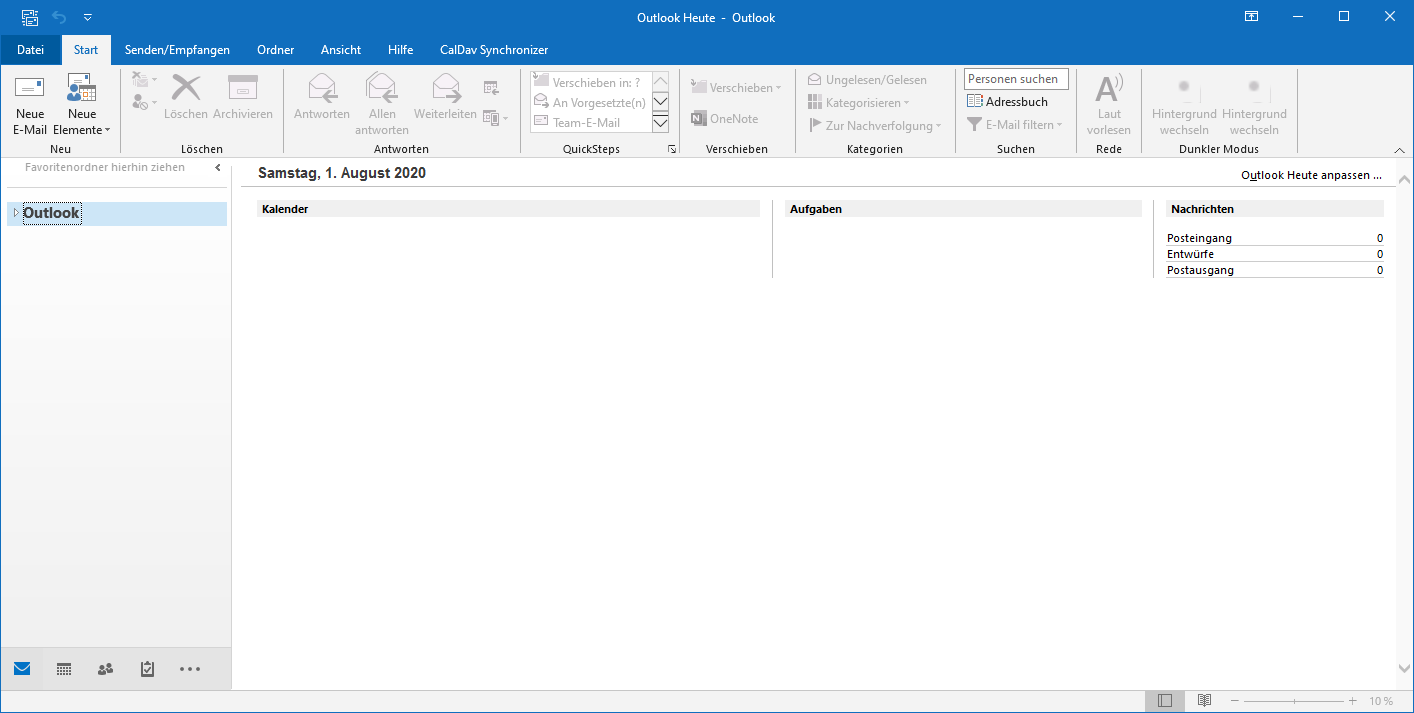1414x713 pixels.
Task: Click the zoom slider track
Action: pyautogui.click(x=1294, y=701)
